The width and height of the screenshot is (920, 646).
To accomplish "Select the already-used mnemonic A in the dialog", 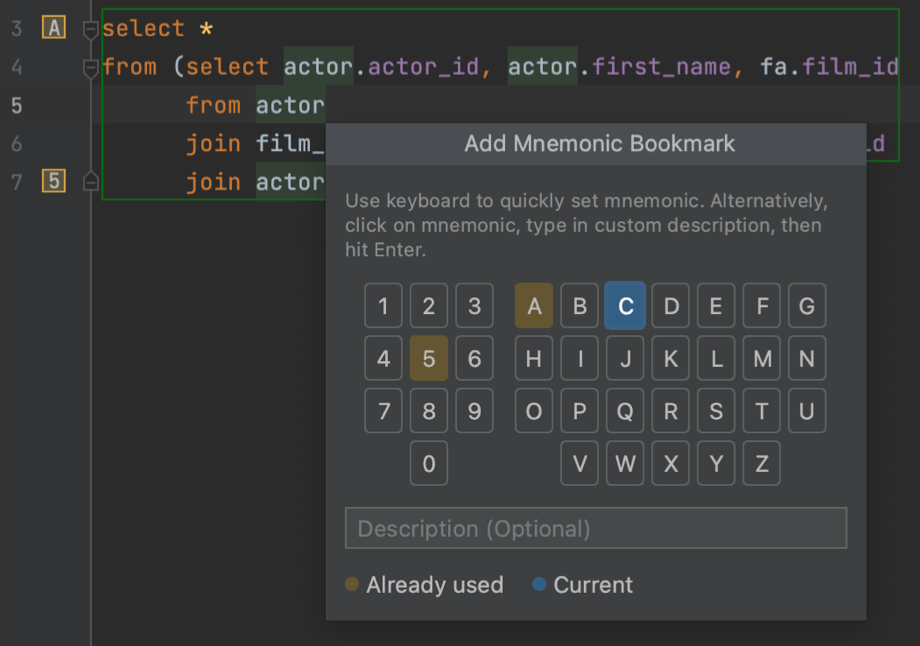I will pos(533,306).
